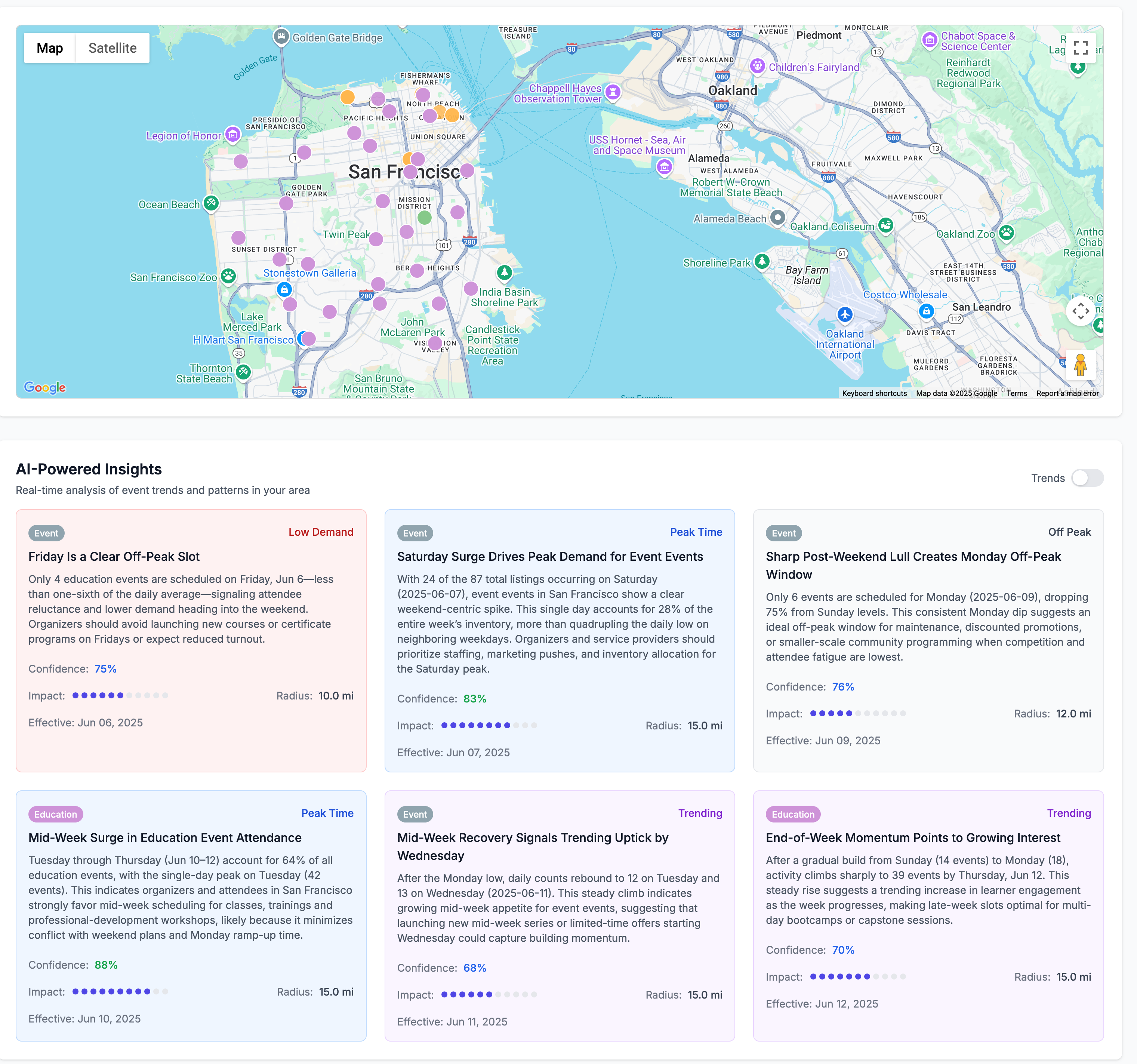This screenshot has width=1137, height=1064.
Task: Click the Radius 12.0 mi value
Action: [x=1073, y=713]
